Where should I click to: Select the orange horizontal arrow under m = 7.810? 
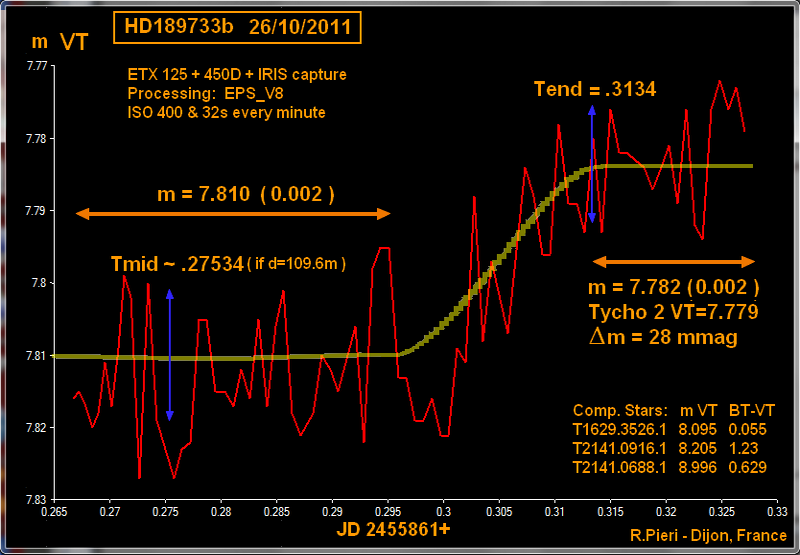pos(234,213)
